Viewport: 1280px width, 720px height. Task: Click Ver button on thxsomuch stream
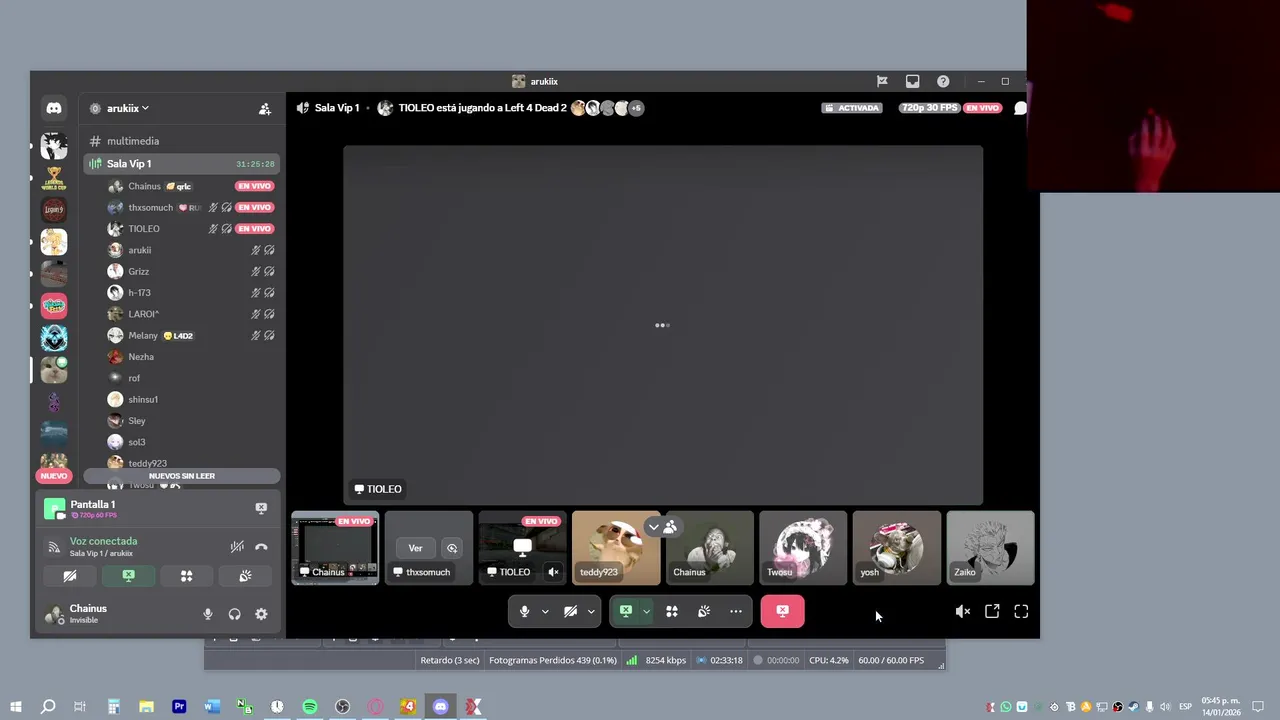(x=415, y=548)
